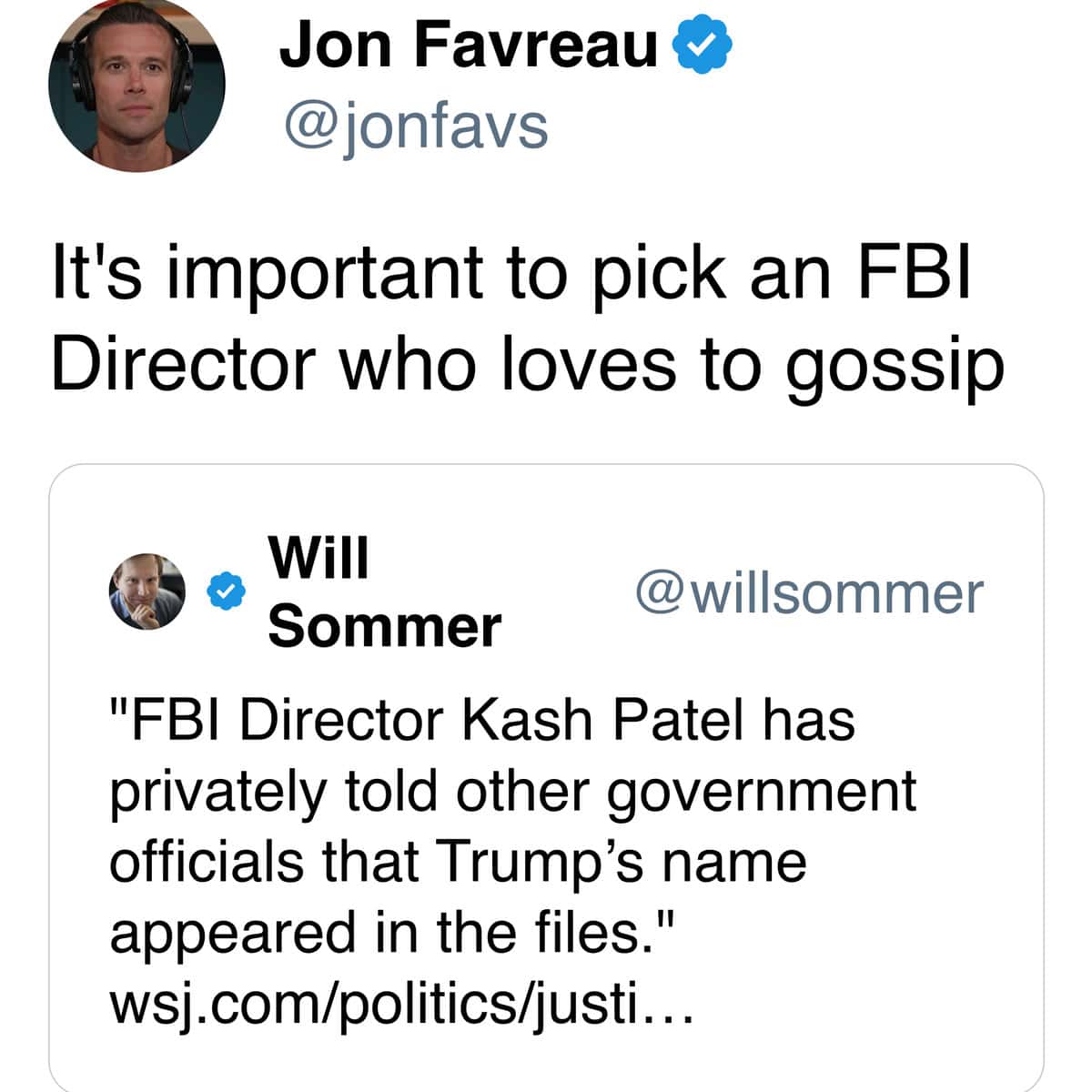The height and width of the screenshot is (1092, 1092).
Task: Select the Will Sommer display name
Action: click(x=384, y=592)
